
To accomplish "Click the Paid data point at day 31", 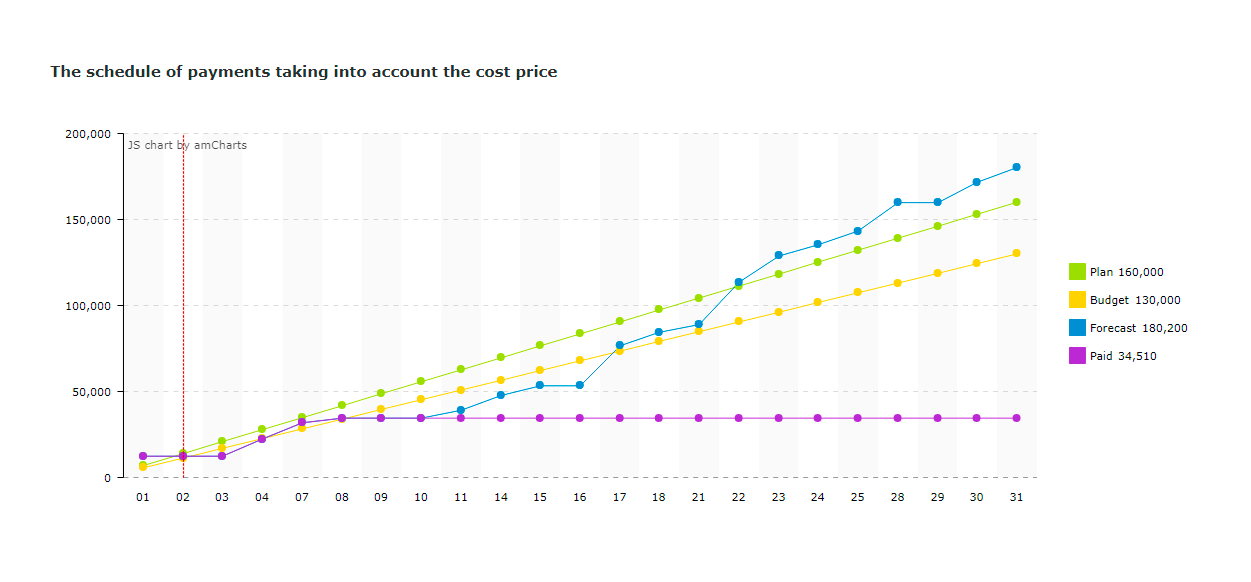I will pyautogui.click(x=1016, y=418).
